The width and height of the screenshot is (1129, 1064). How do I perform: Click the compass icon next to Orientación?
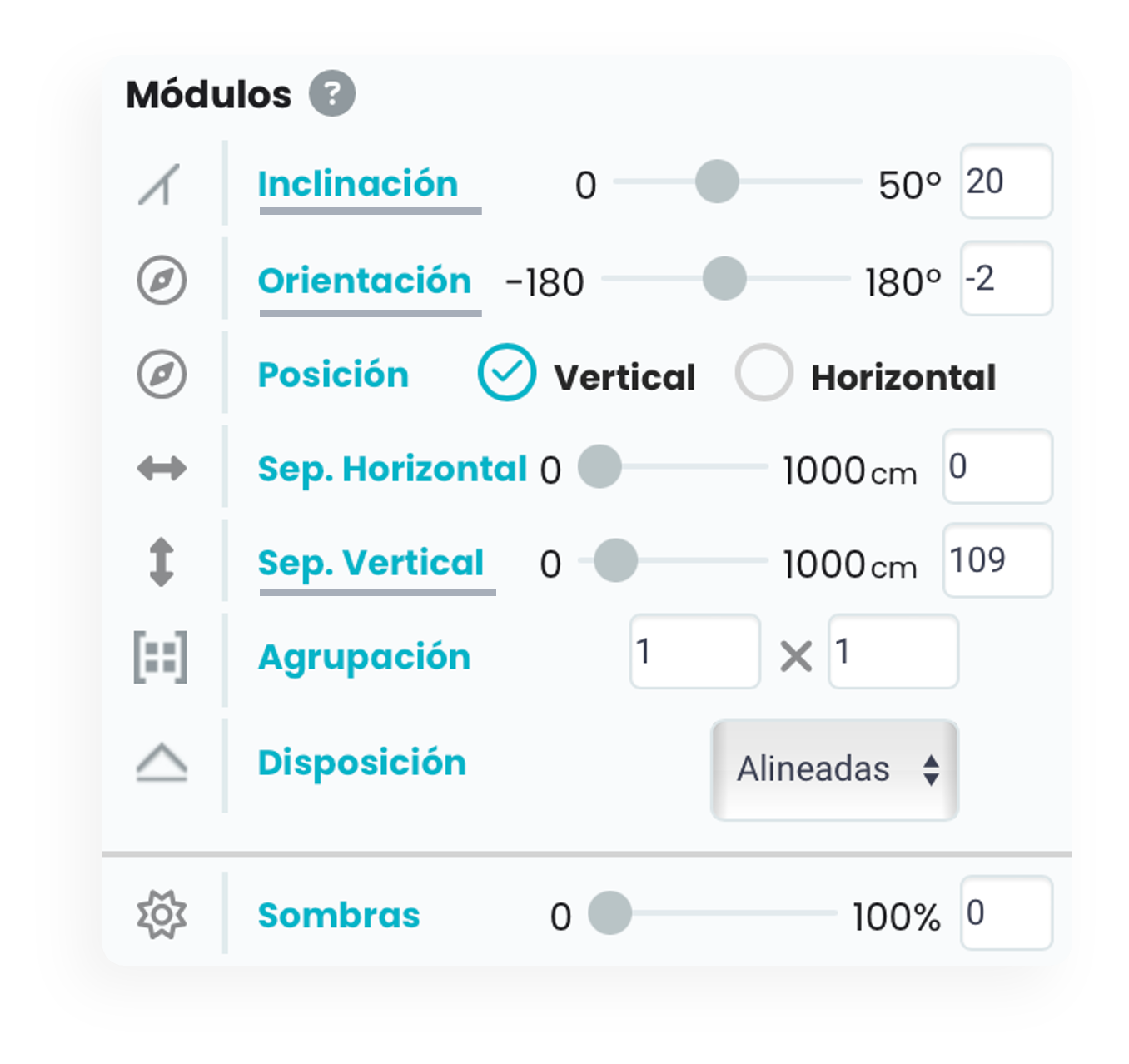pos(162,281)
